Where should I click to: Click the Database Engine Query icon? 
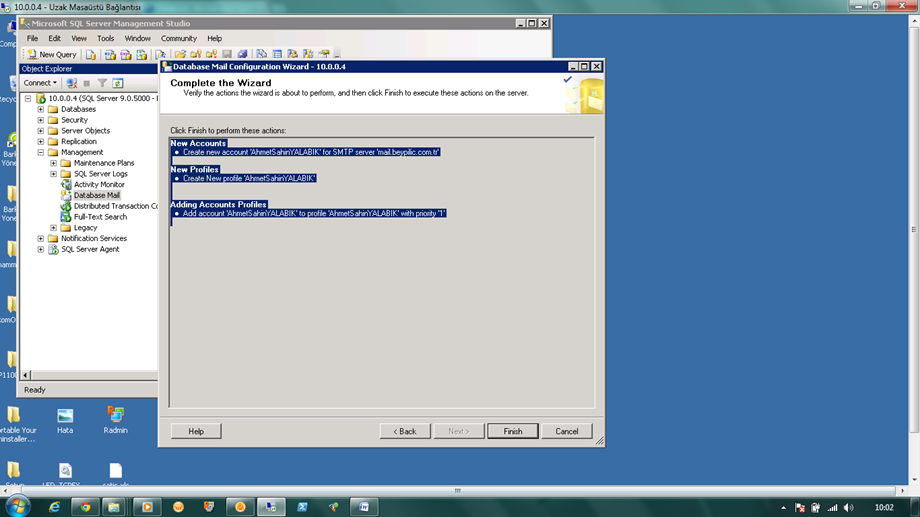(x=91, y=55)
